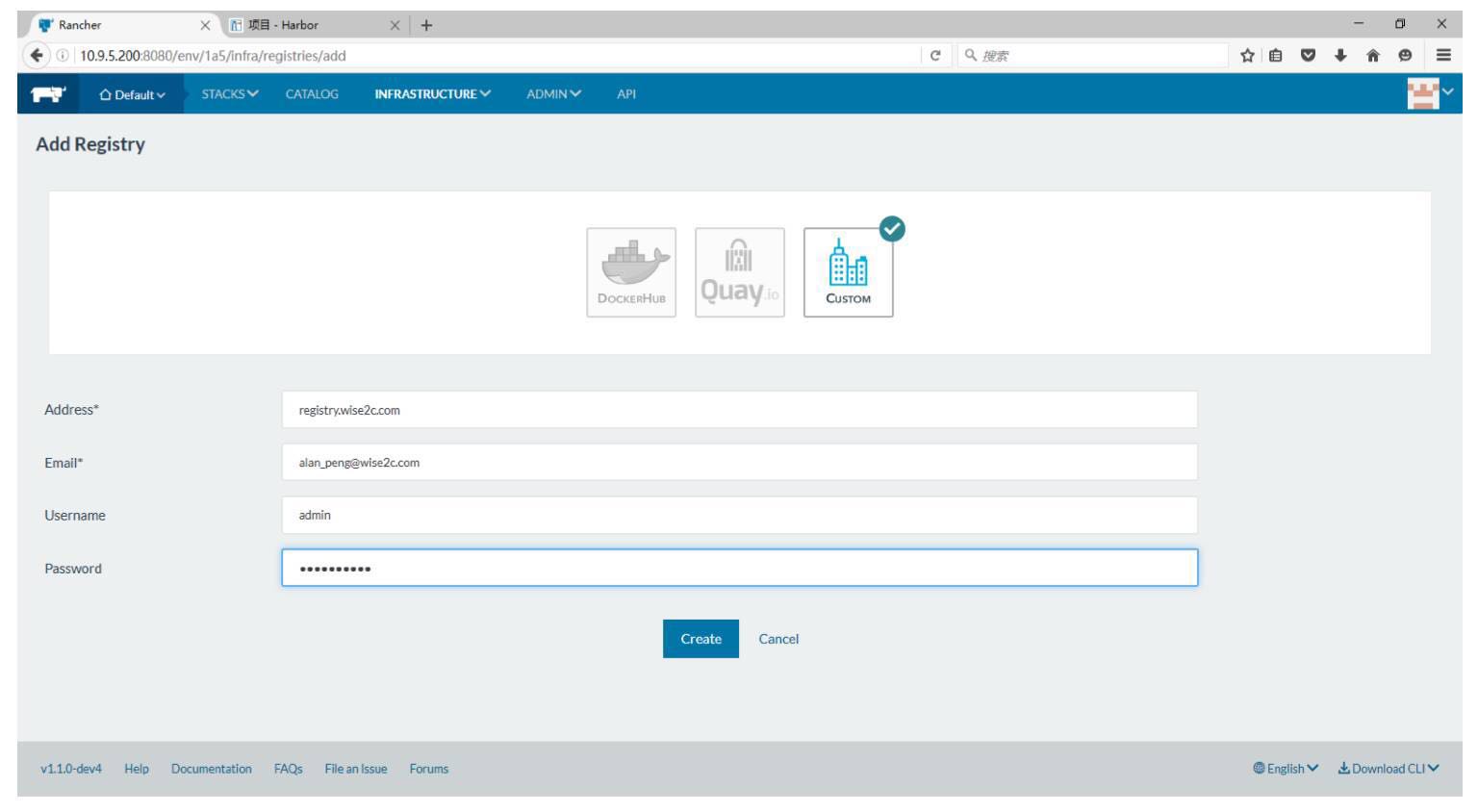Click the browser search box
This screenshot has width=1478, height=812.
1092,56
